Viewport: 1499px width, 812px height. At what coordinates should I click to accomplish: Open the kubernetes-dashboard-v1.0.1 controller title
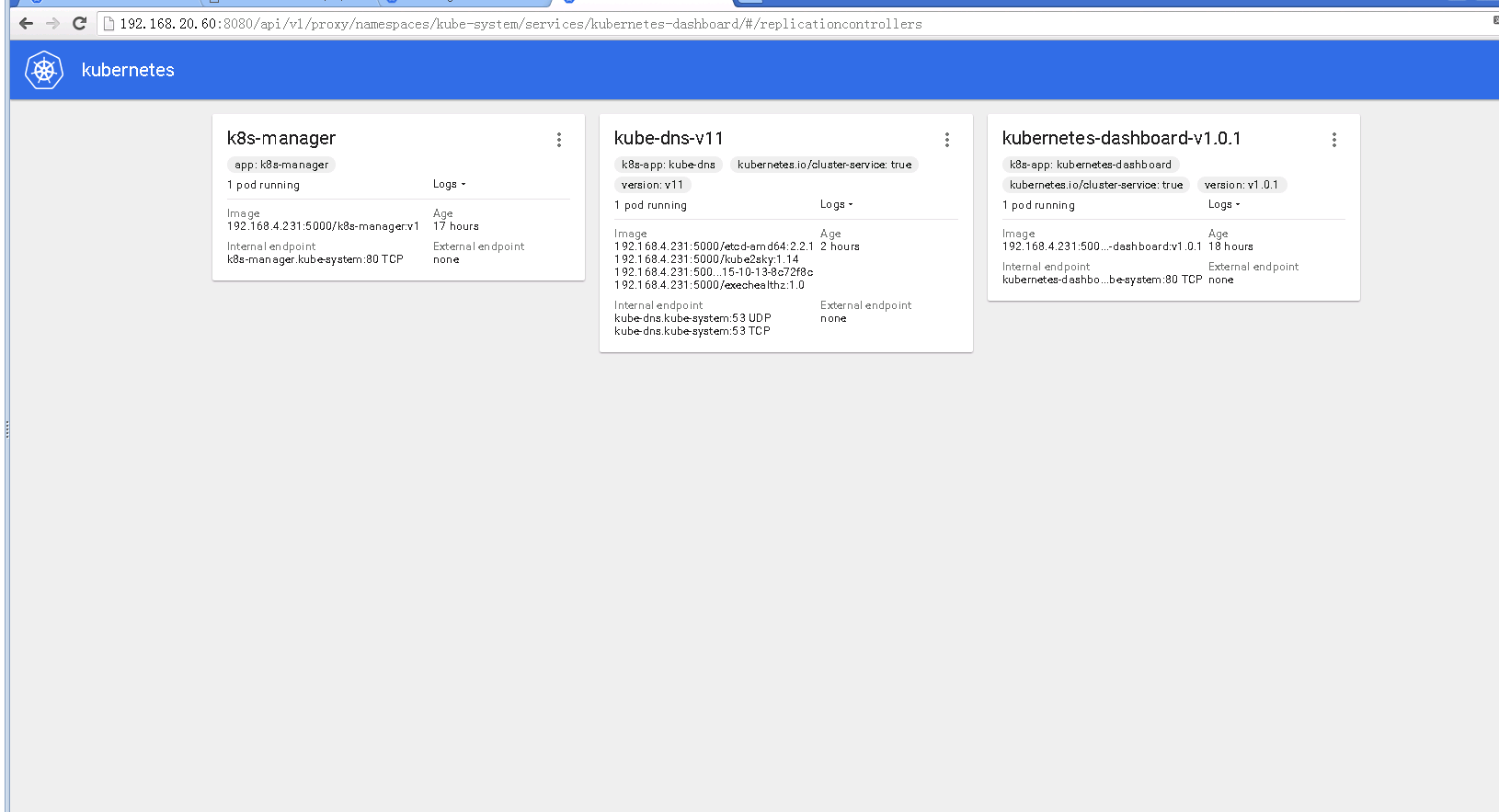coord(1122,138)
